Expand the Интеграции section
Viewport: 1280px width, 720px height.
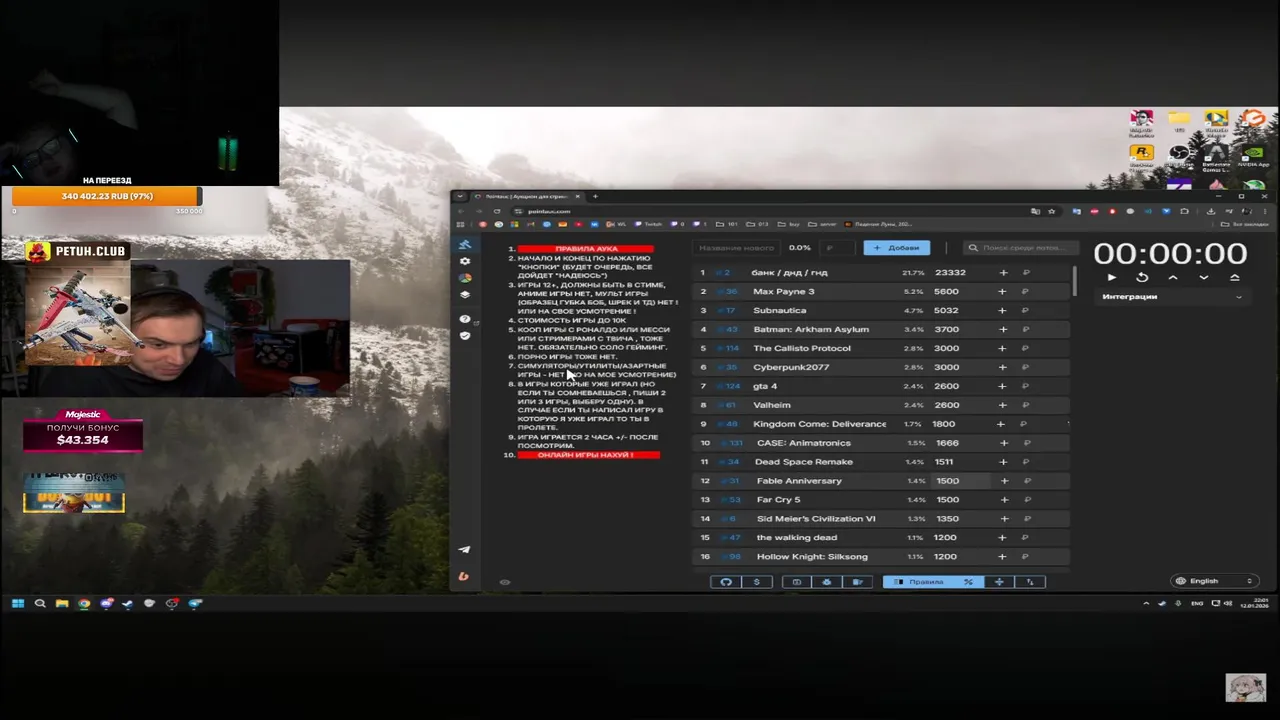coord(1173,297)
